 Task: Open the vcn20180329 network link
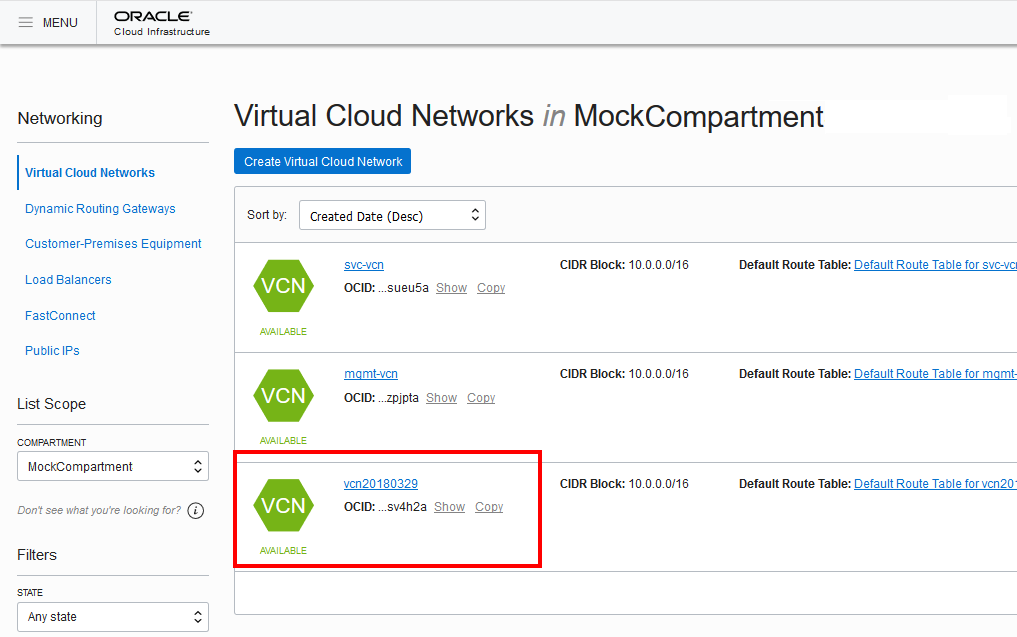pos(380,483)
